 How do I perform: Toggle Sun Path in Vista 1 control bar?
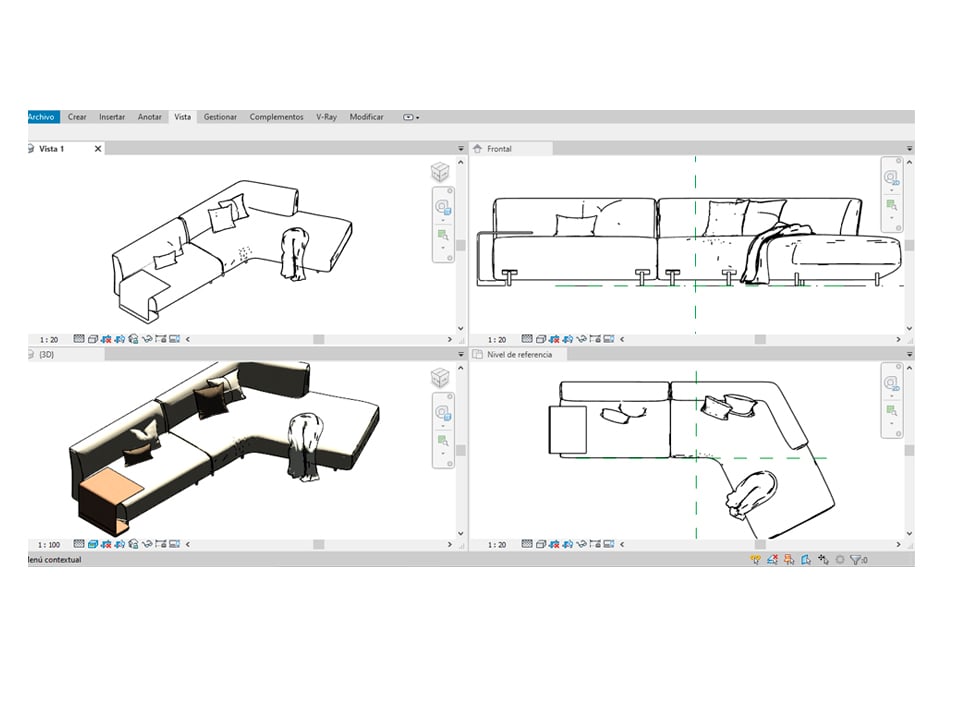point(106,339)
